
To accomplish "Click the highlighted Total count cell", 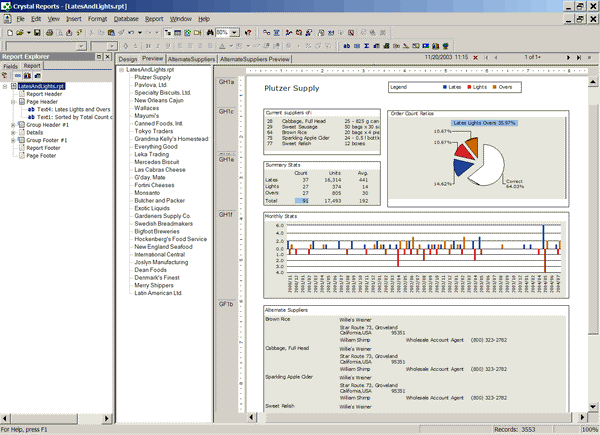I will tap(302, 201).
